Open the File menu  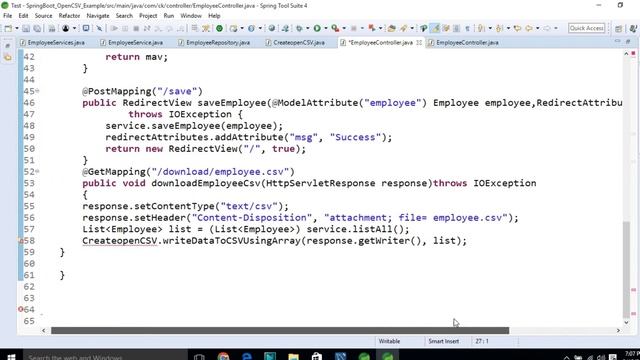click(8, 16)
